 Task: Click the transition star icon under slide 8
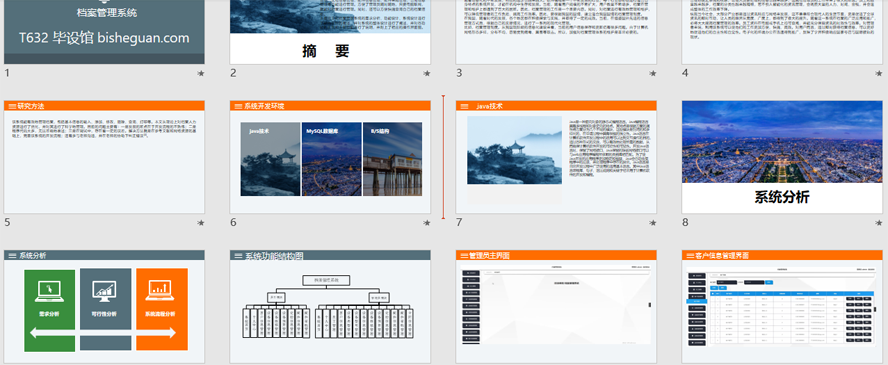(878, 223)
